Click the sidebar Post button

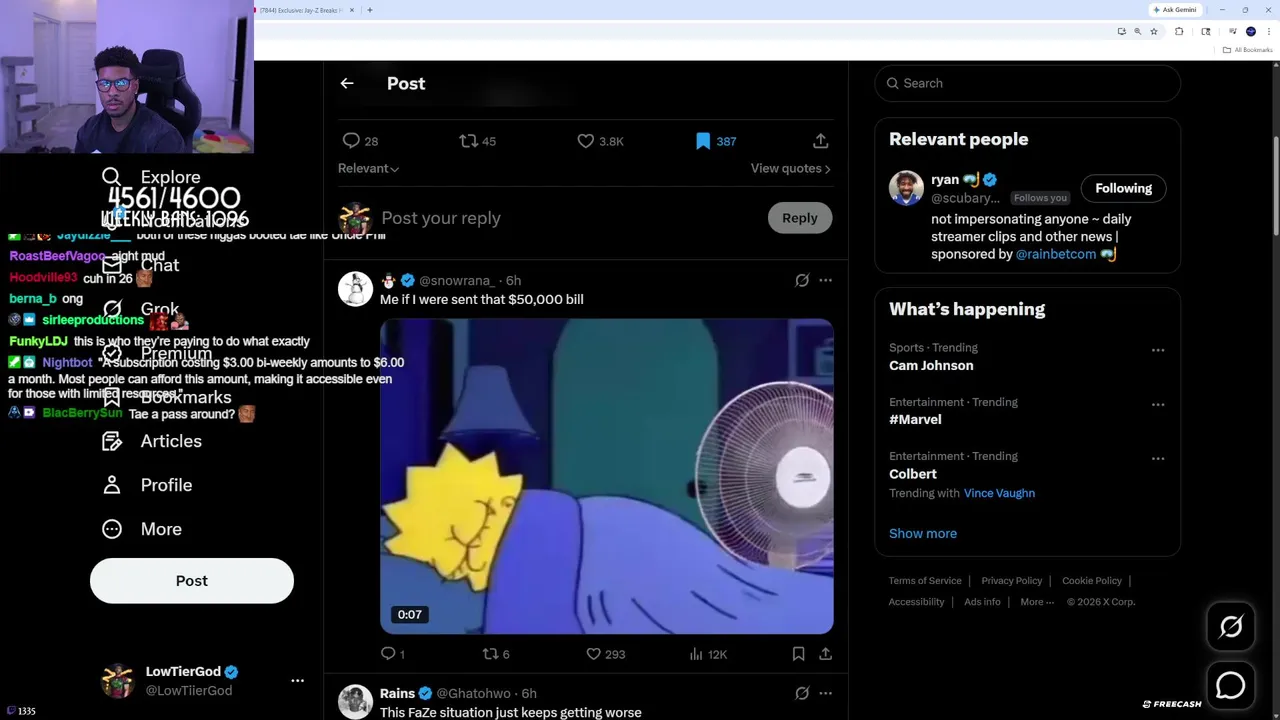(x=192, y=581)
